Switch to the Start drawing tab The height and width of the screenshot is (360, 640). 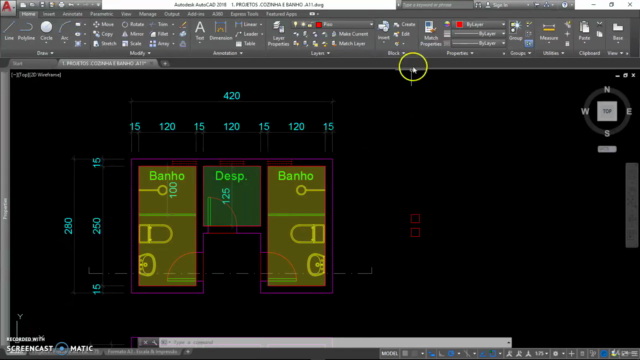pos(18,63)
